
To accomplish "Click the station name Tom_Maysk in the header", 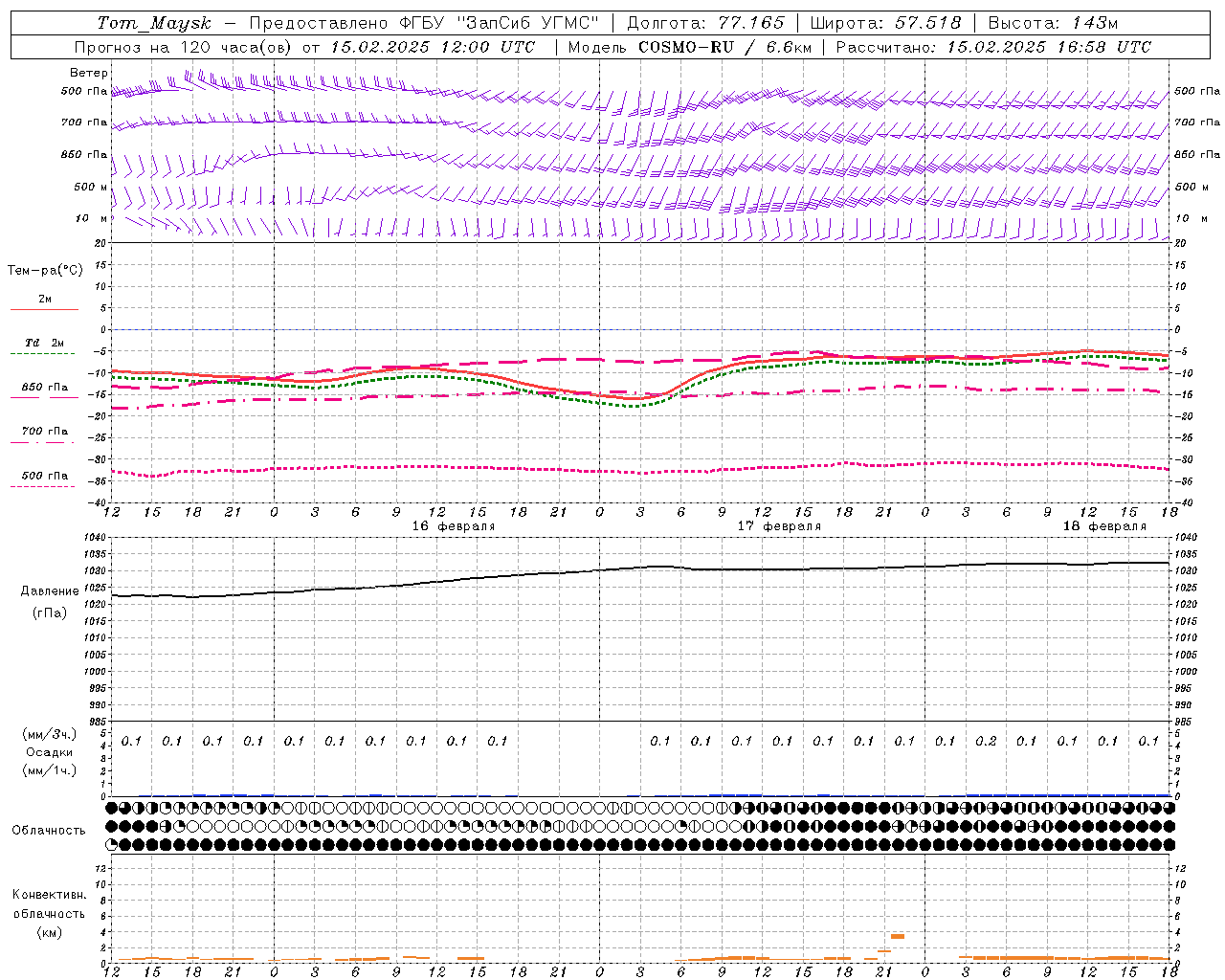I will coord(154,23).
